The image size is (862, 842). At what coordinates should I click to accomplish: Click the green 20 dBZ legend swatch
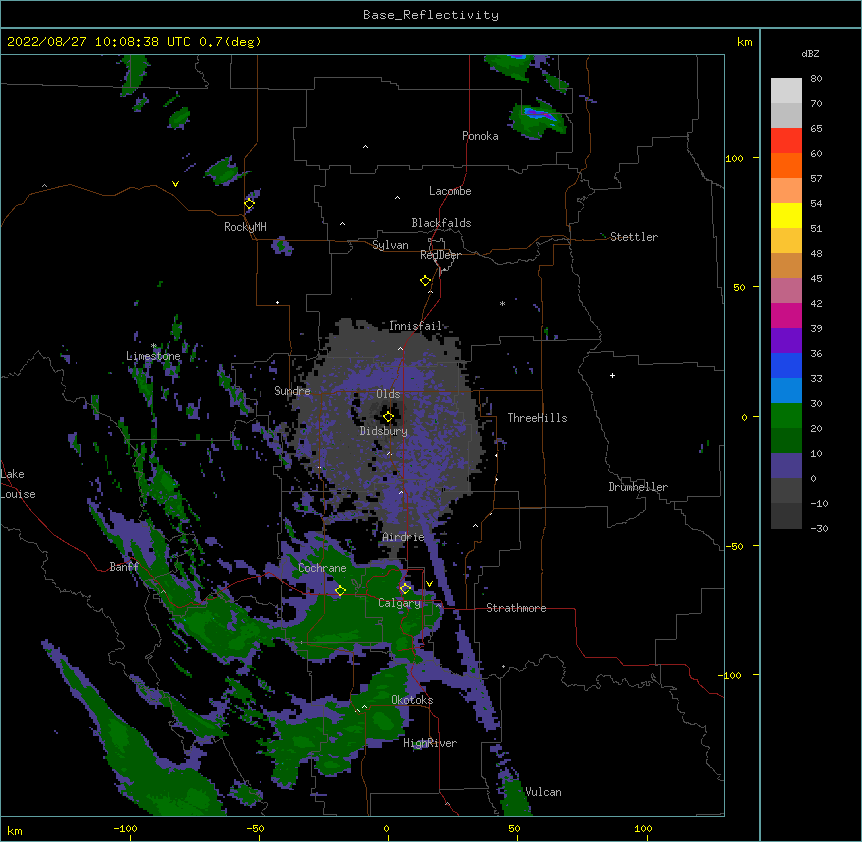click(786, 416)
